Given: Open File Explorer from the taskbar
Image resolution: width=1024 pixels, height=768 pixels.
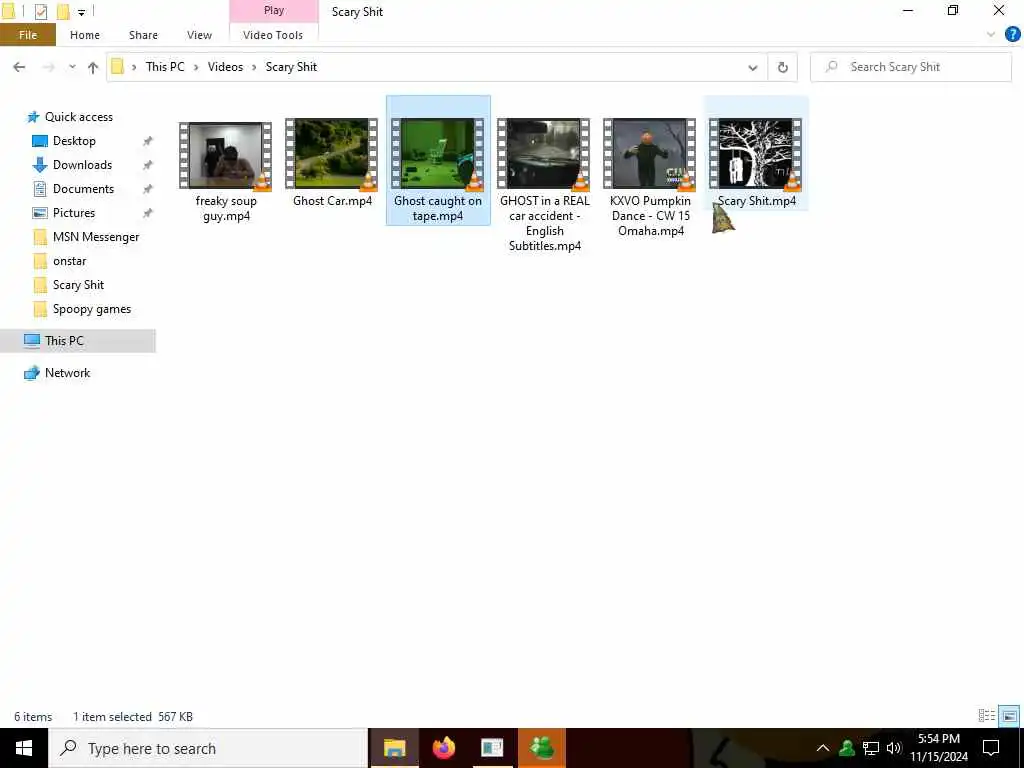Looking at the screenshot, I should pos(394,748).
